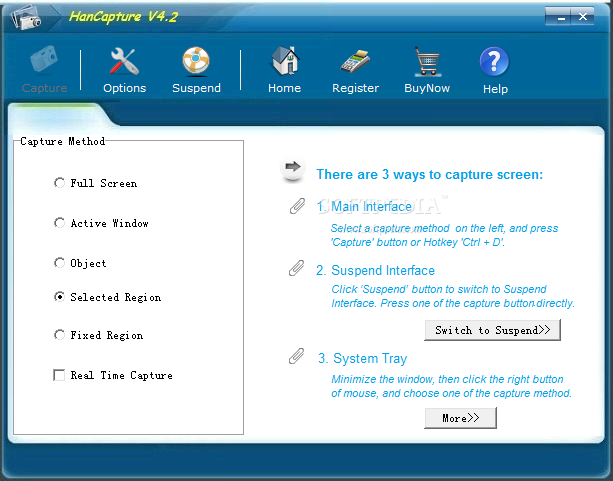
Task: Click the Suspend lifebuoy icon
Action: 196,61
